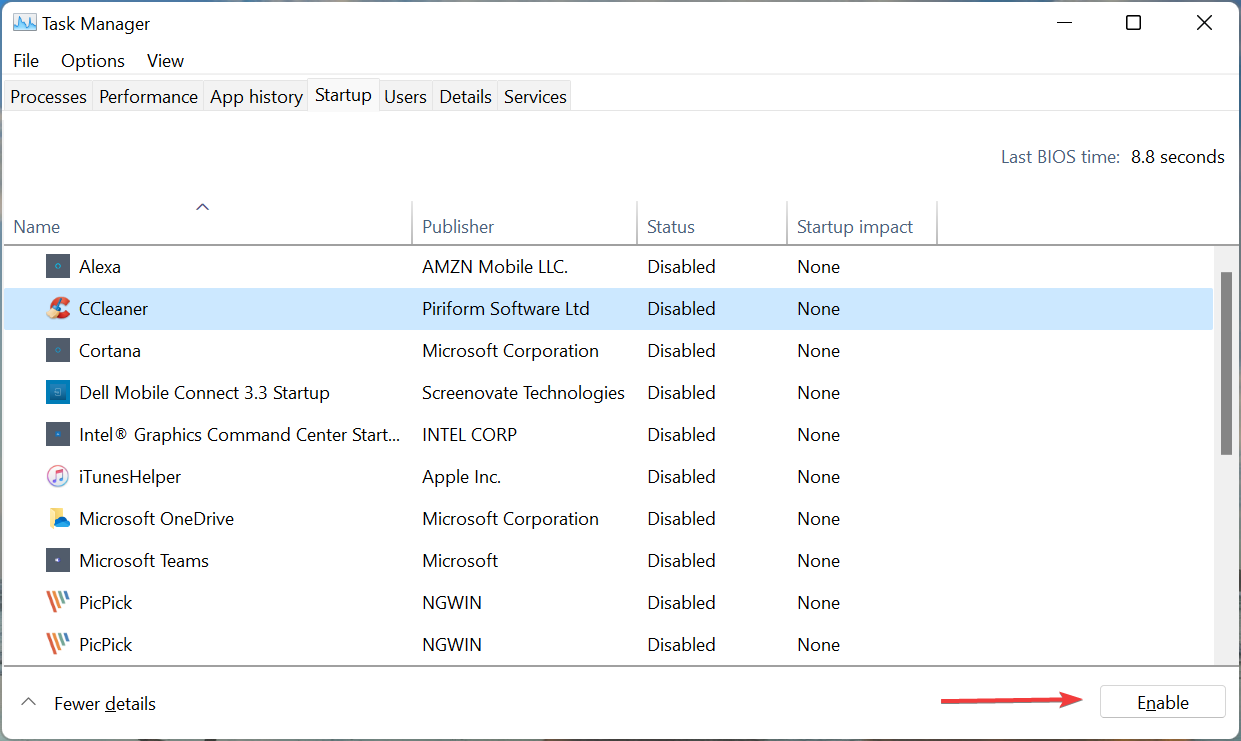The height and width of the screenshot is (741, 1241).
Task: Click the CCleaner icon
Action: [57, 308]
